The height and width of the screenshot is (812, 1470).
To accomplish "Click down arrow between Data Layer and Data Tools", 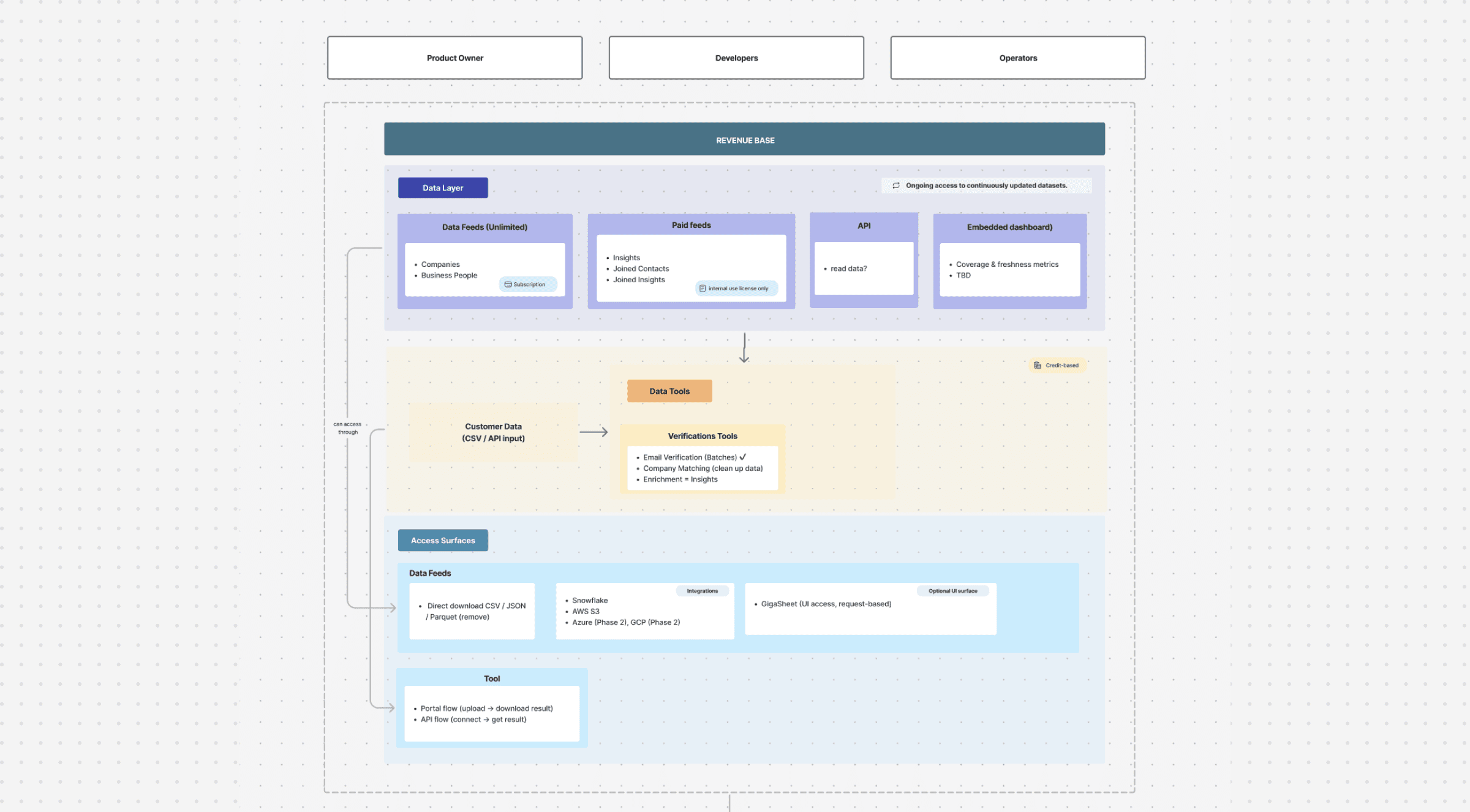I will pyautogui.click(x=744, y=348).
